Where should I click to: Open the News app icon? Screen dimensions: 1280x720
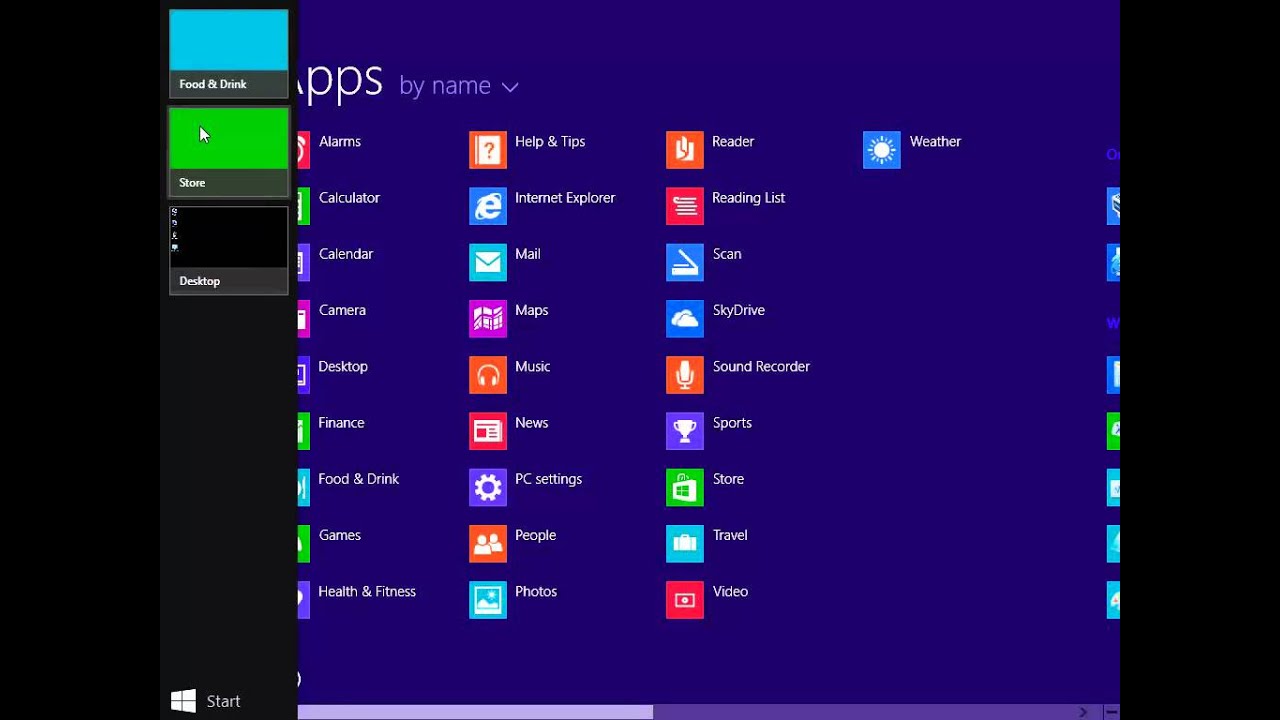click(488, 431)
